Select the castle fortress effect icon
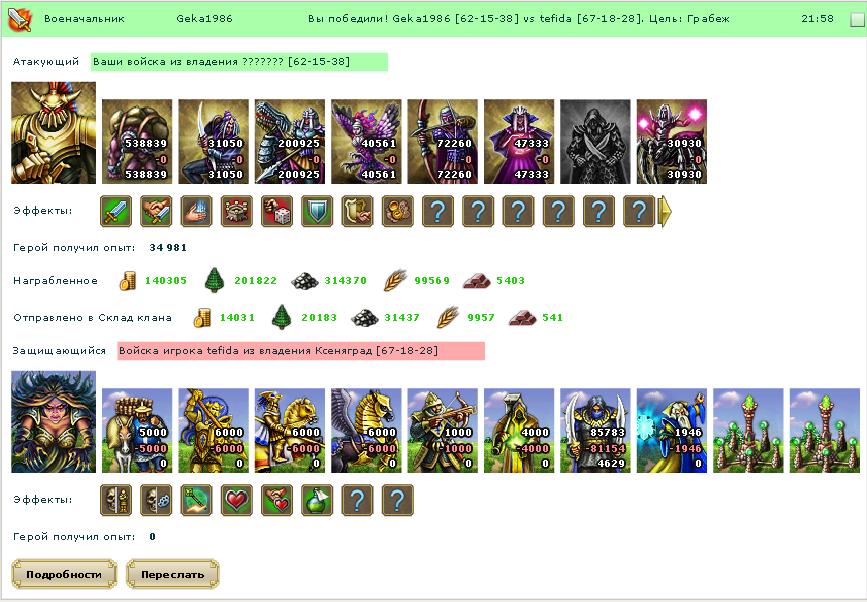Image resolution: width=867 pixels, height=602 pixels. tap(237, 211)
